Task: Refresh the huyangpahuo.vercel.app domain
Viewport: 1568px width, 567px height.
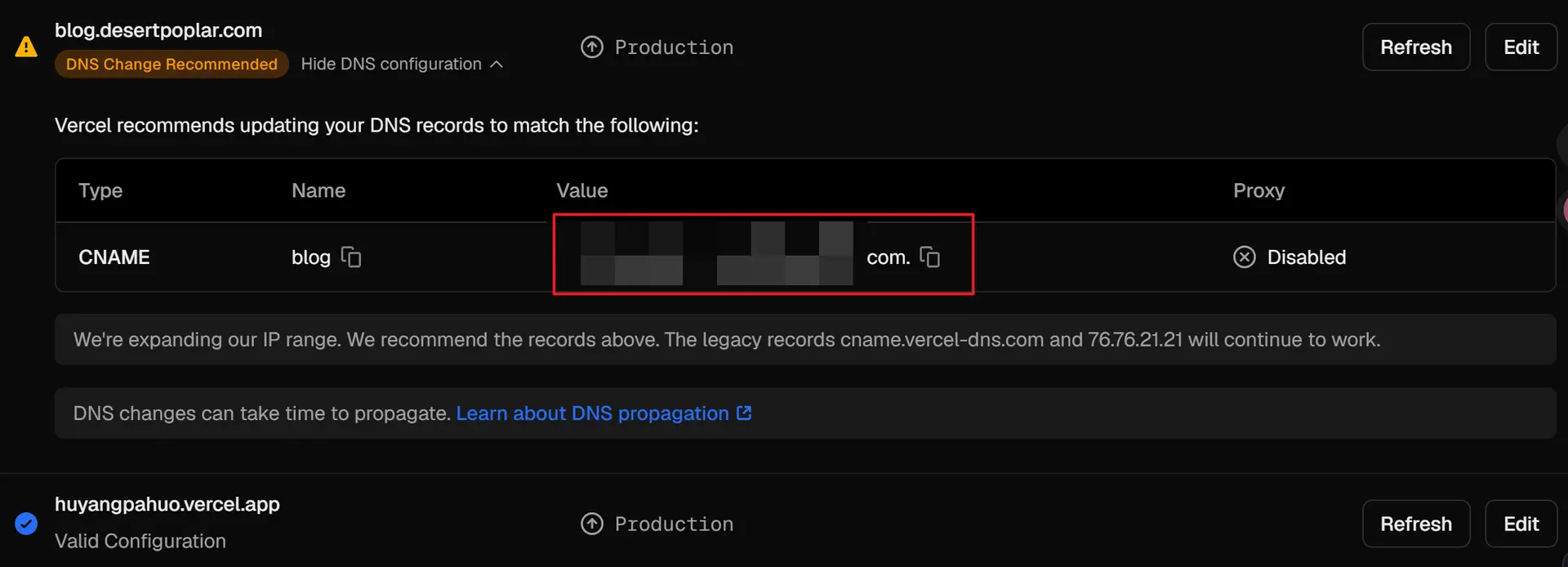Action: [1416, 524]
